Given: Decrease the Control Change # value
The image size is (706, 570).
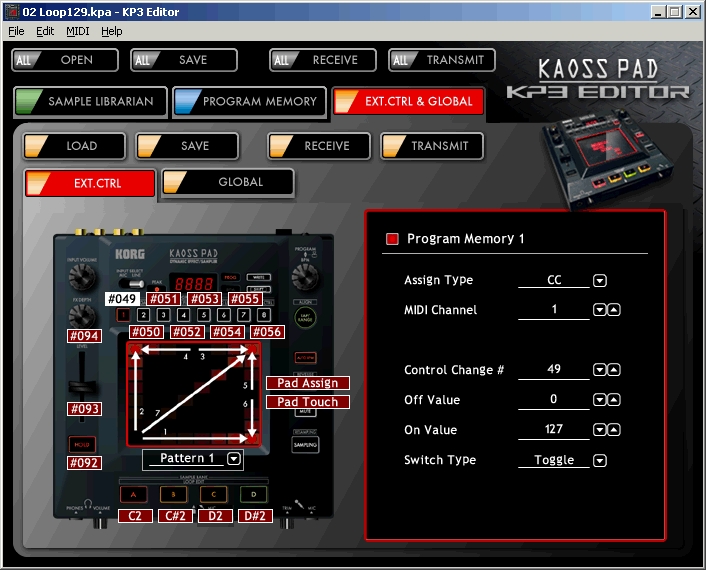Looking at the screenshot, I should [x=599, y=370].
